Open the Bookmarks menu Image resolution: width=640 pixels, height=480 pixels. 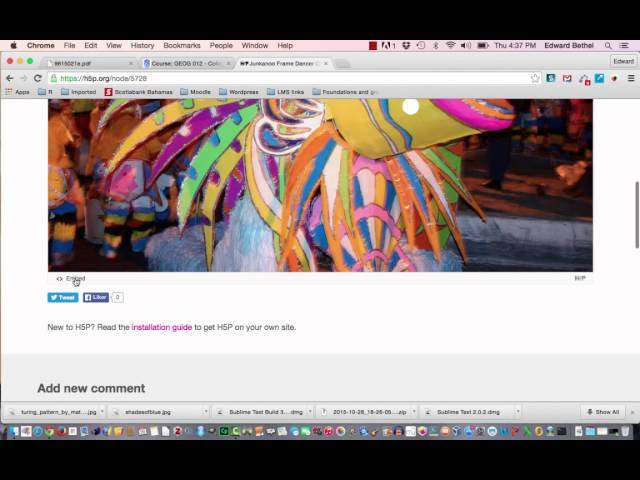[182, 45]
